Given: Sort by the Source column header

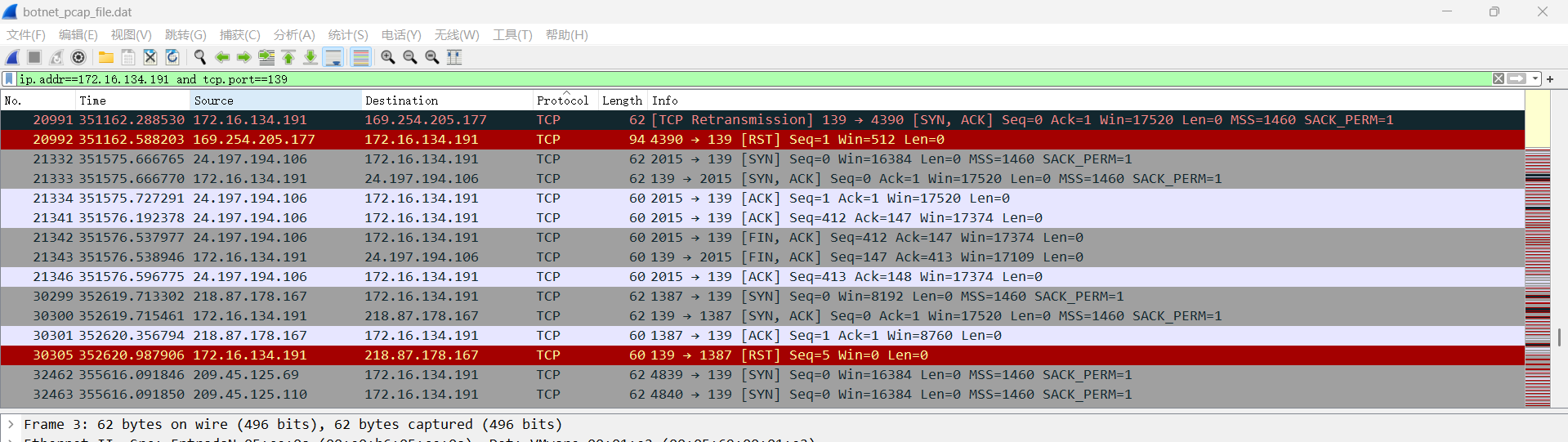Looking at the screenshot, I should tap(275, 100).
